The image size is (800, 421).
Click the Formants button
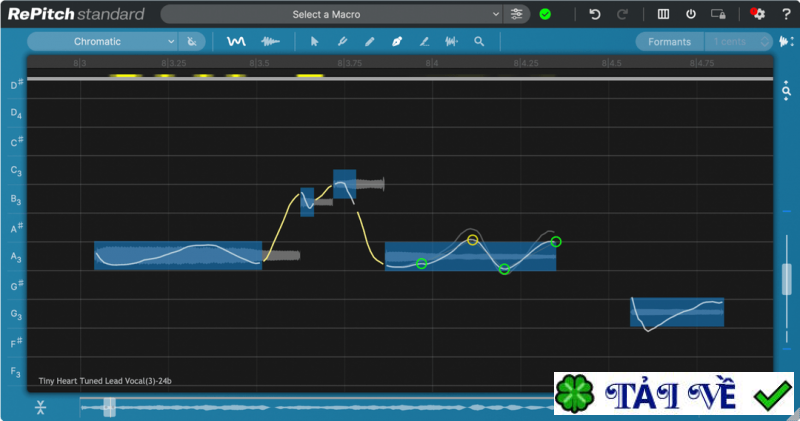[669, 42]
